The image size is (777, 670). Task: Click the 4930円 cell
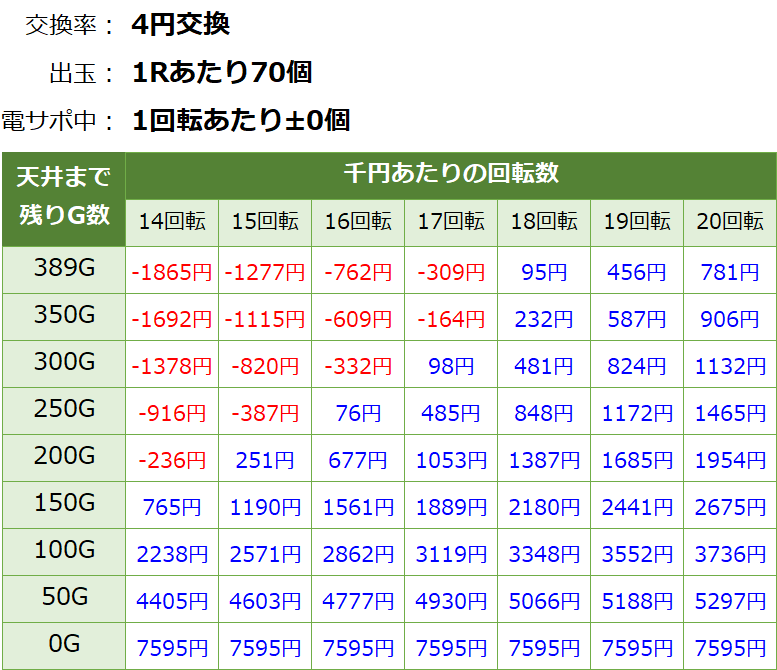tap(451, 599)
